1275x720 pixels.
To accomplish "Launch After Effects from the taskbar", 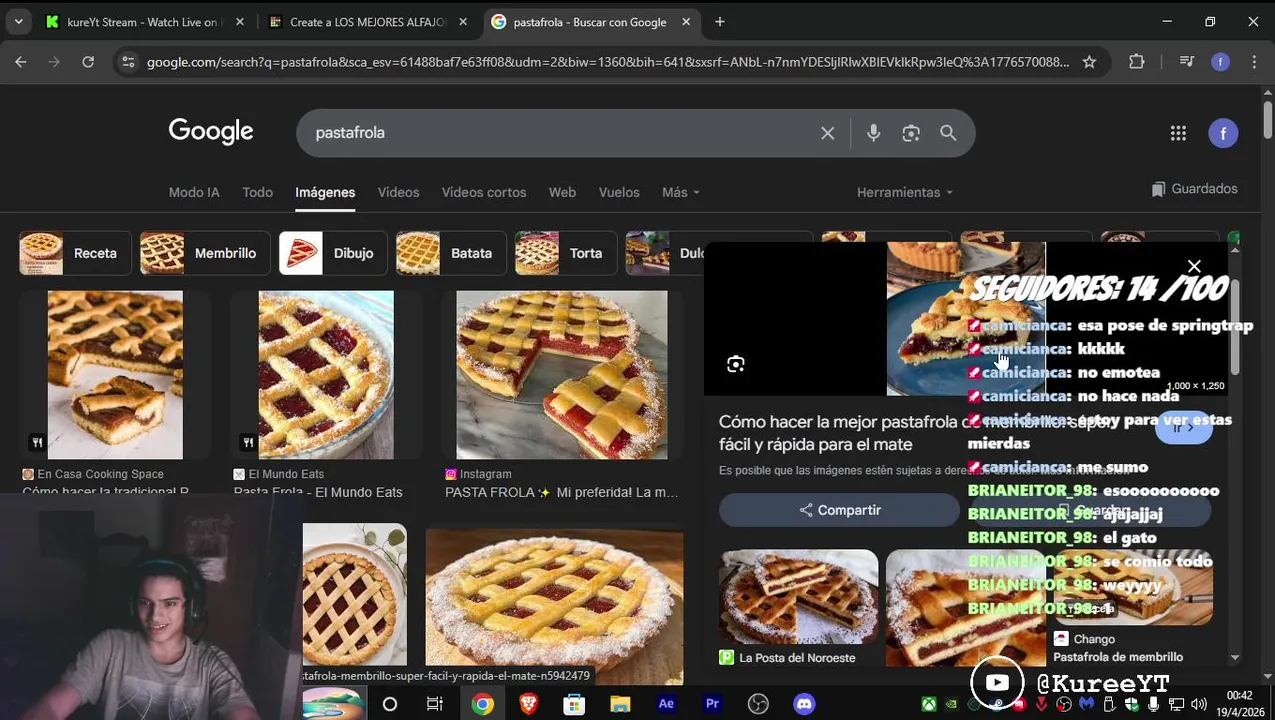I will pos(666,704).
